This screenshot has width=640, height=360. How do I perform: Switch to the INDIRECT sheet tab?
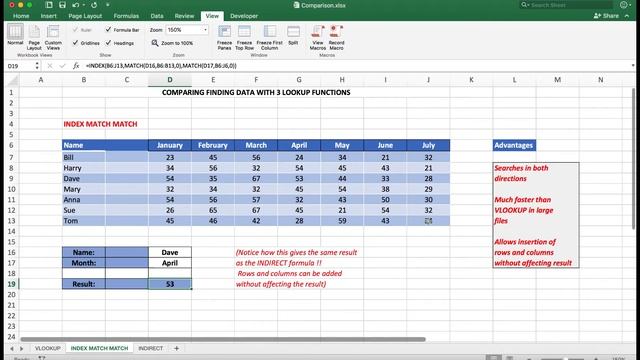coord(151,348)
